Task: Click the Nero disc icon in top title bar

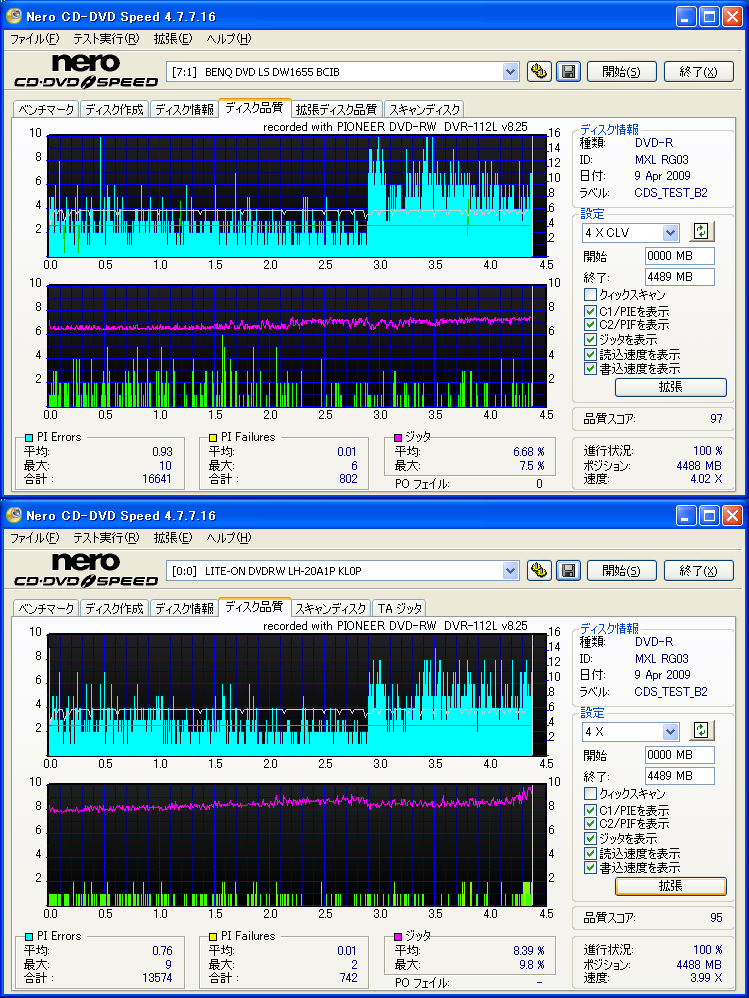Action: pyautogui.click(x=13, y=16)
